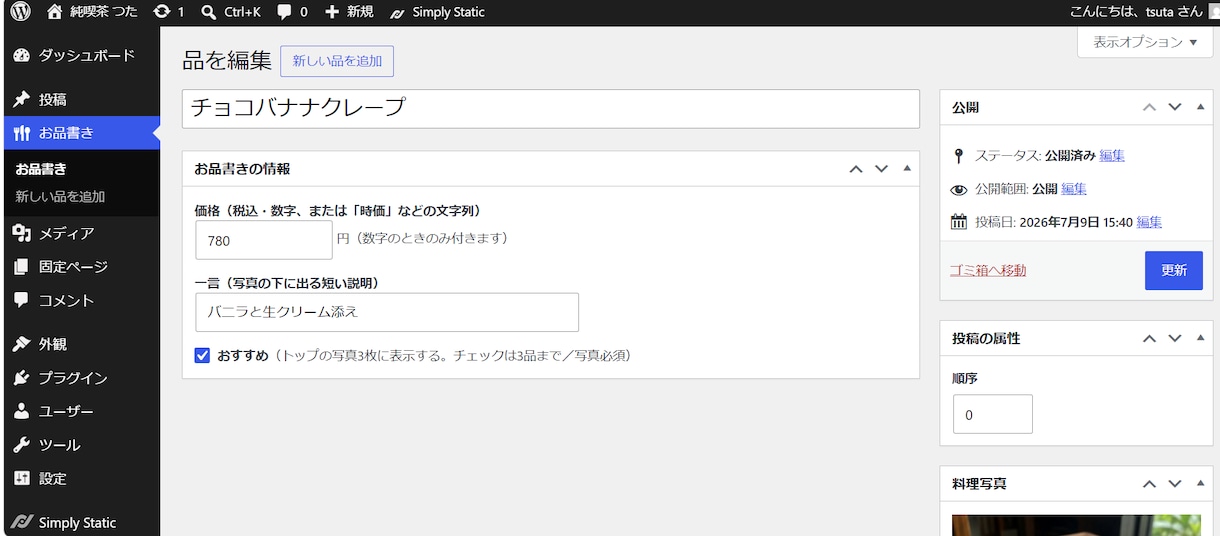Collapse the 公開 panel
This screenshot has width=1220, height=536.
[x=1200, y=106]
